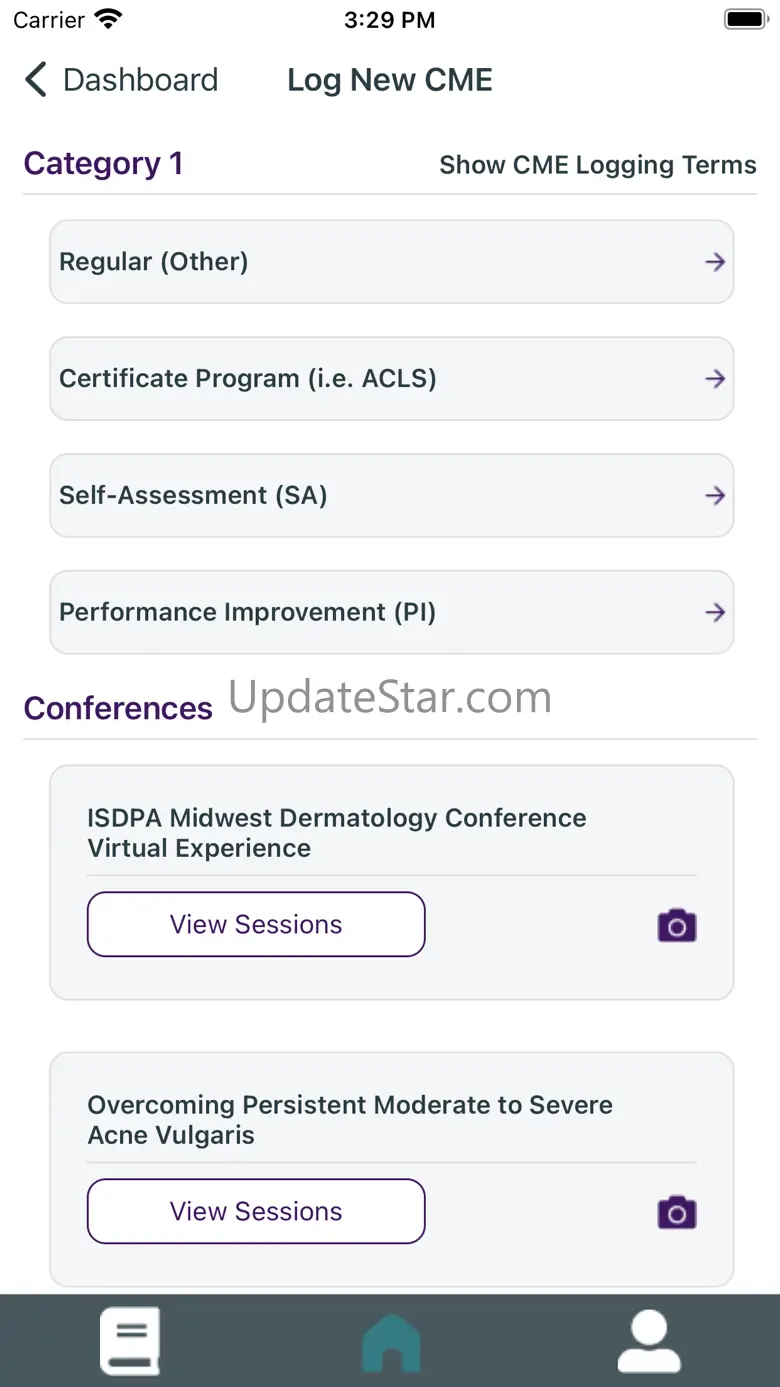
Task: Tap the arrow on Regular (Other)
Action: coord(714,262)
